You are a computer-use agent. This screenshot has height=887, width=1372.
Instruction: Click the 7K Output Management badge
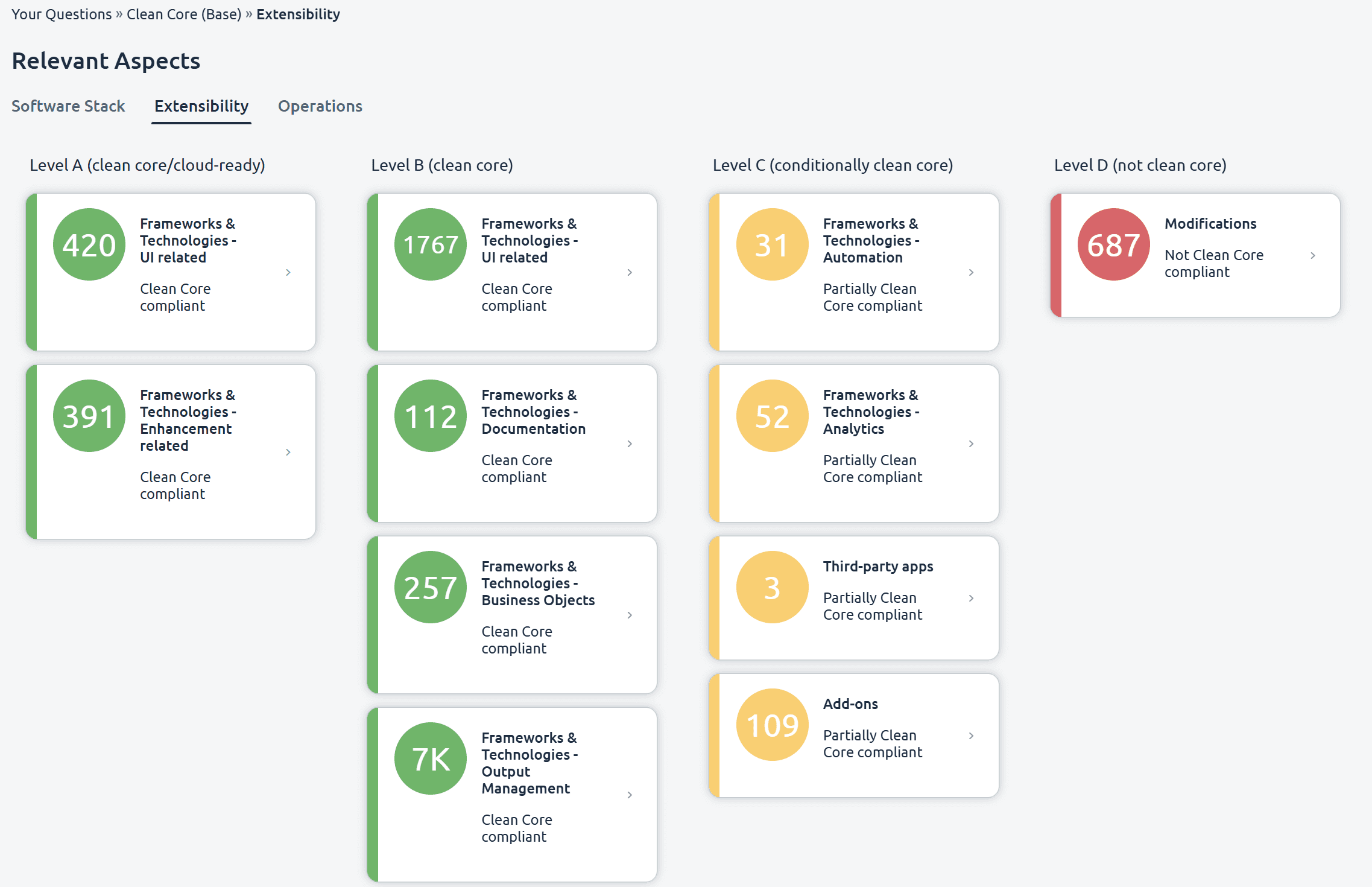click(x=431, y=758)
